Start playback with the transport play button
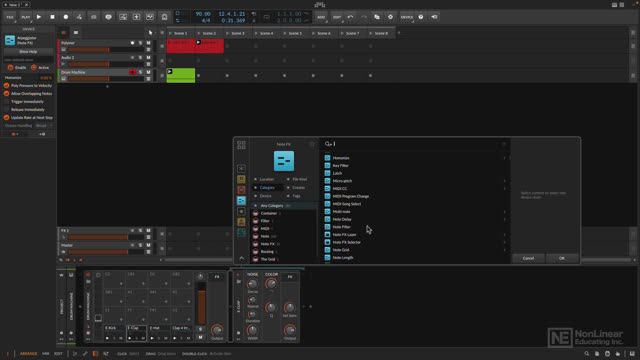The image size is (640, 360). coord(39,17)
